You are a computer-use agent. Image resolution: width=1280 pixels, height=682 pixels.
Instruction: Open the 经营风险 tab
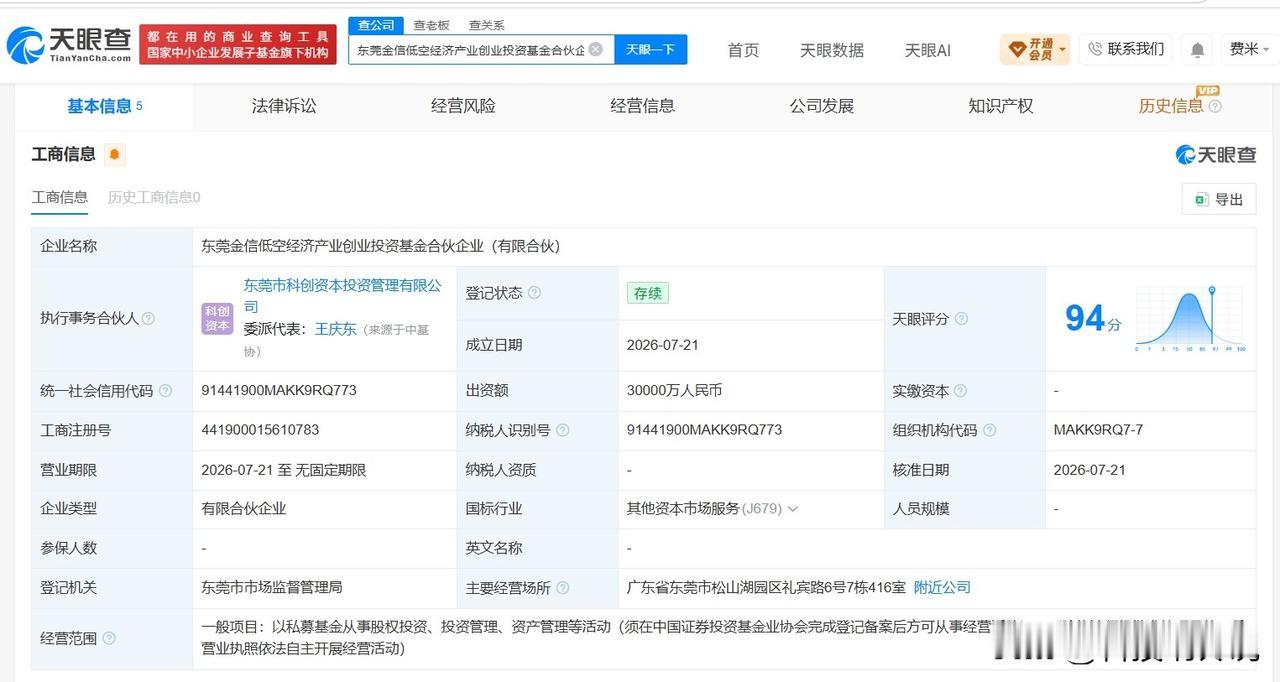tap(463, 106)
